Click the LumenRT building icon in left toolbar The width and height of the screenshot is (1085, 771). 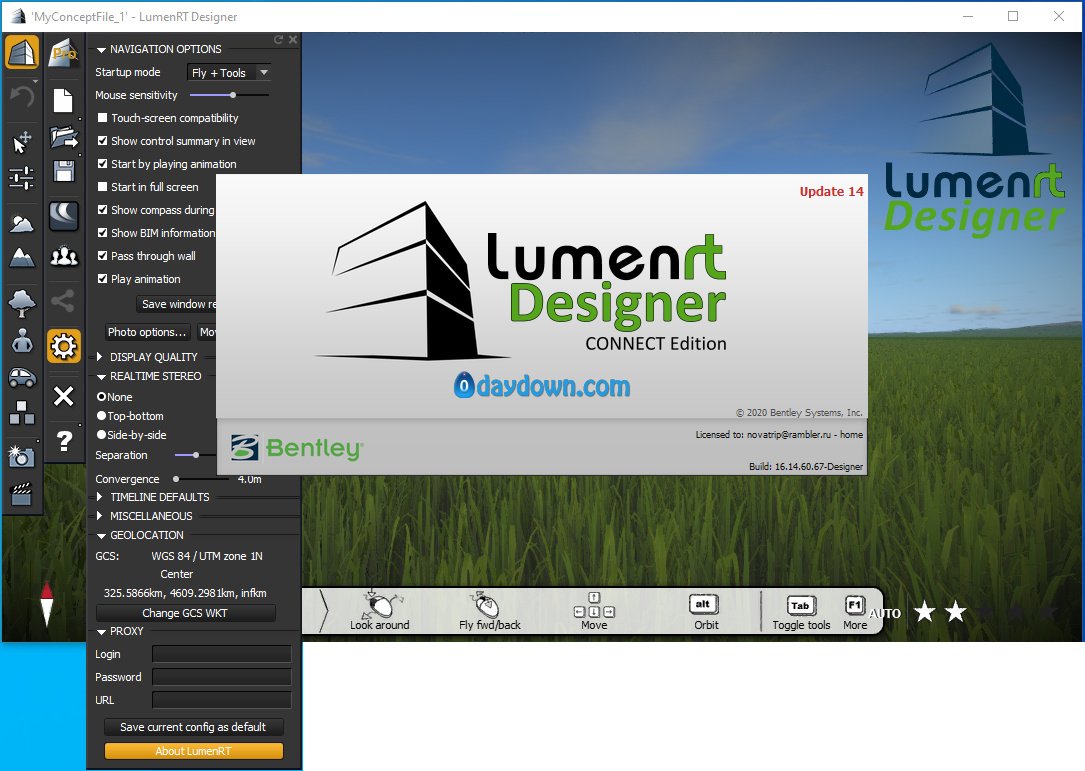pyautogui.click(x=21, y=53)
